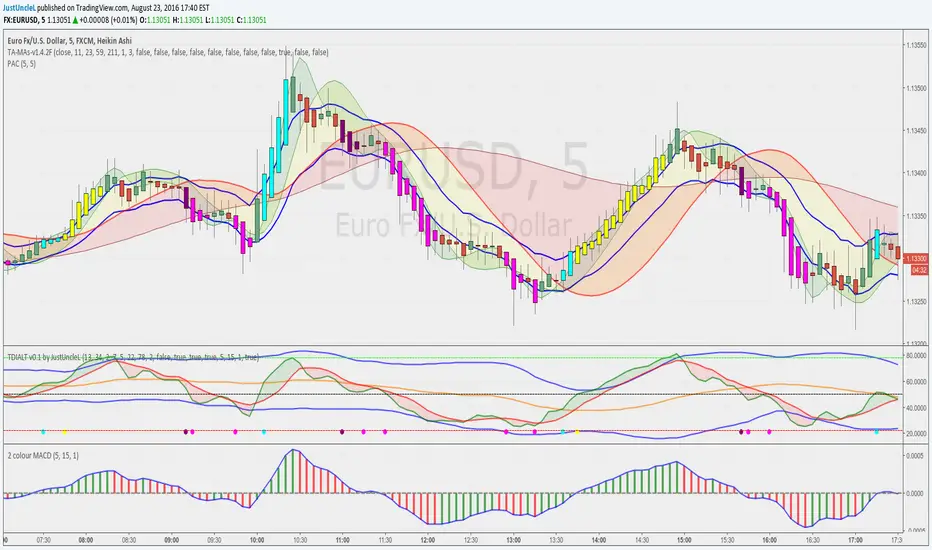Click the L:1.13051 low value
Image resolution: width=932 pixels, height=550 pixels.
pyautogui.click(x=220, y=20)
